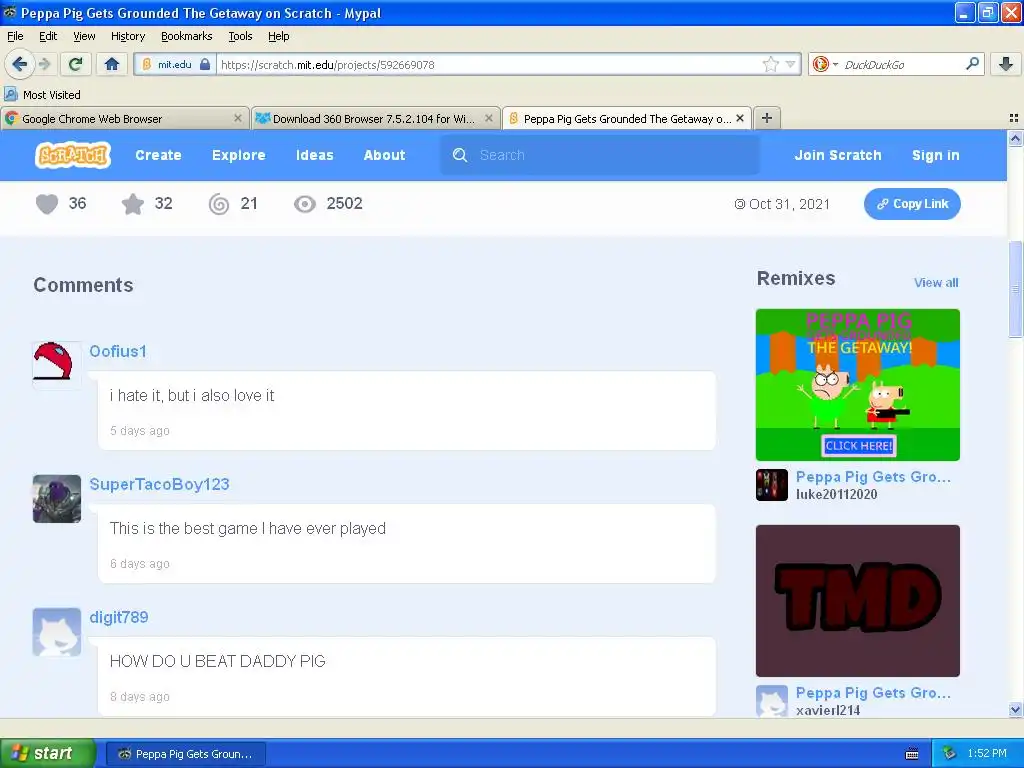Open the TMD remix thumbnail
Screen dimensions: 1024x768
pos(857,600)
